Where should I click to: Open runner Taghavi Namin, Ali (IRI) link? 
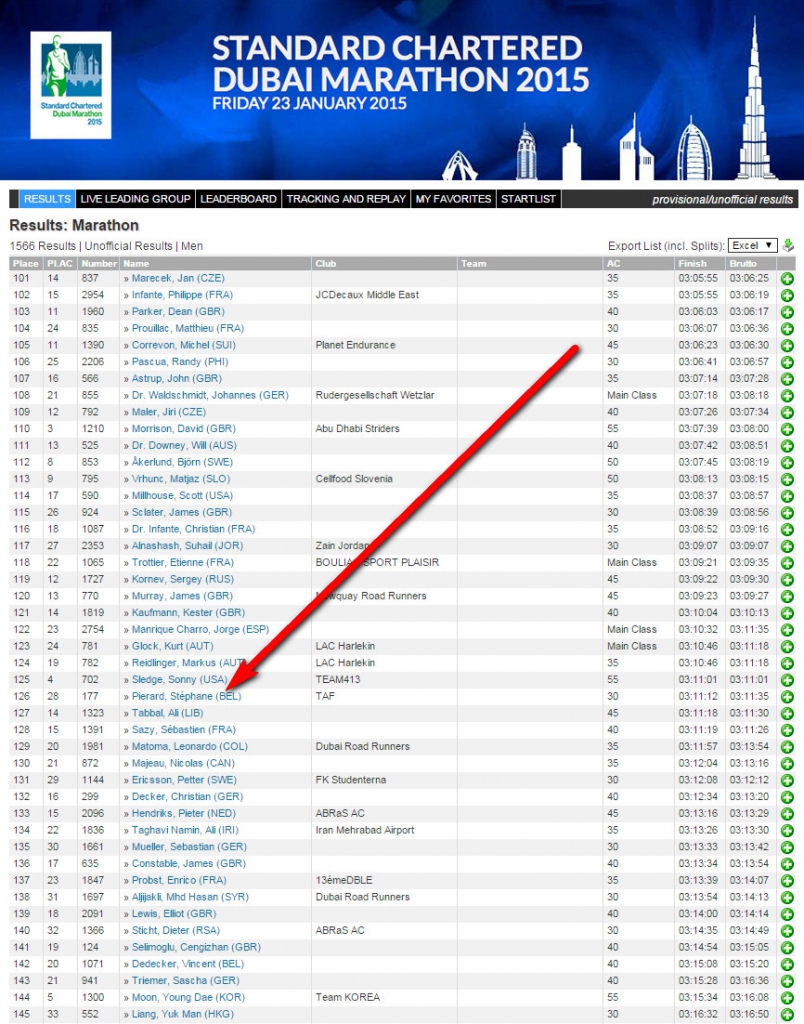185,830
